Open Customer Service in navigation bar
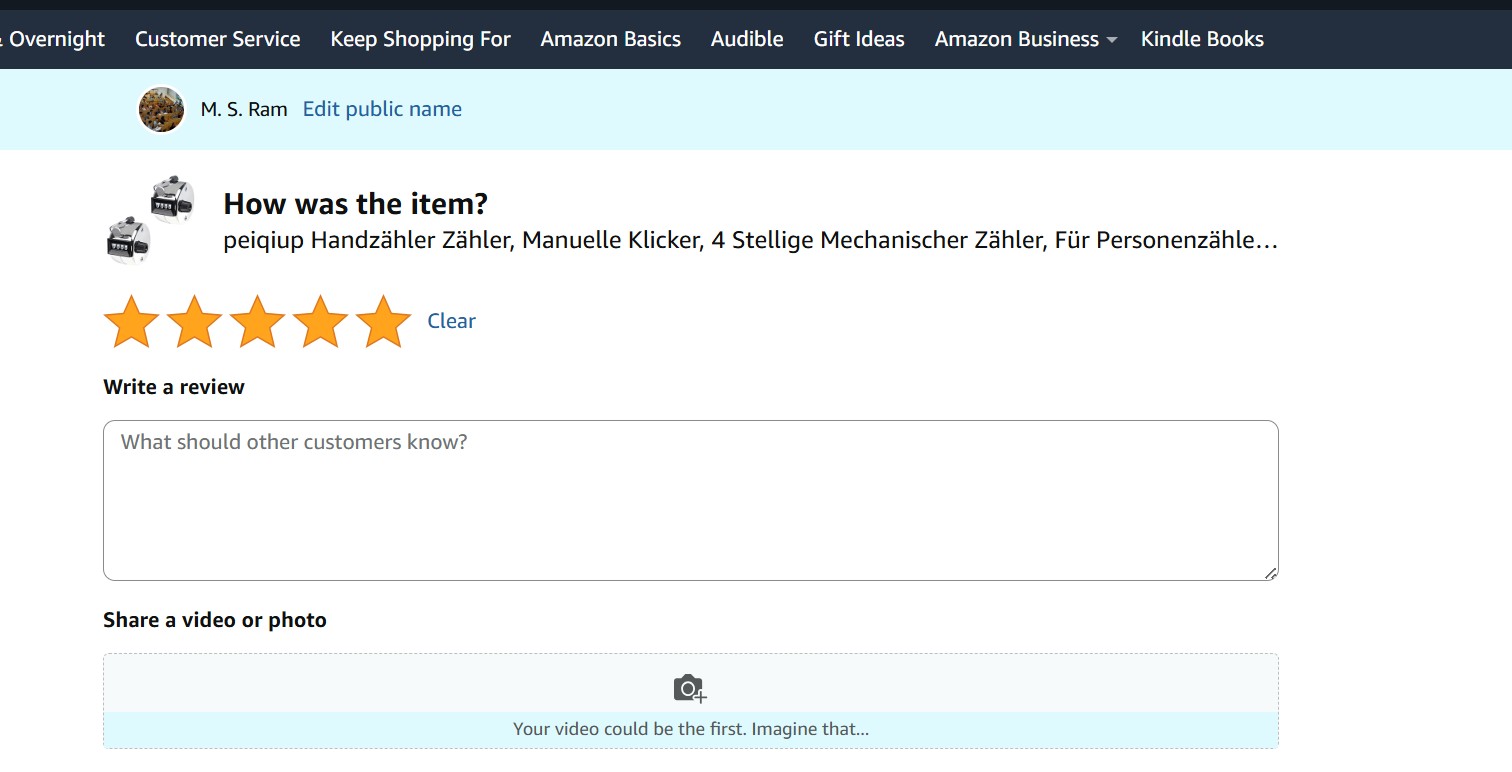The image size is (1512, 772). pos(217,39)
